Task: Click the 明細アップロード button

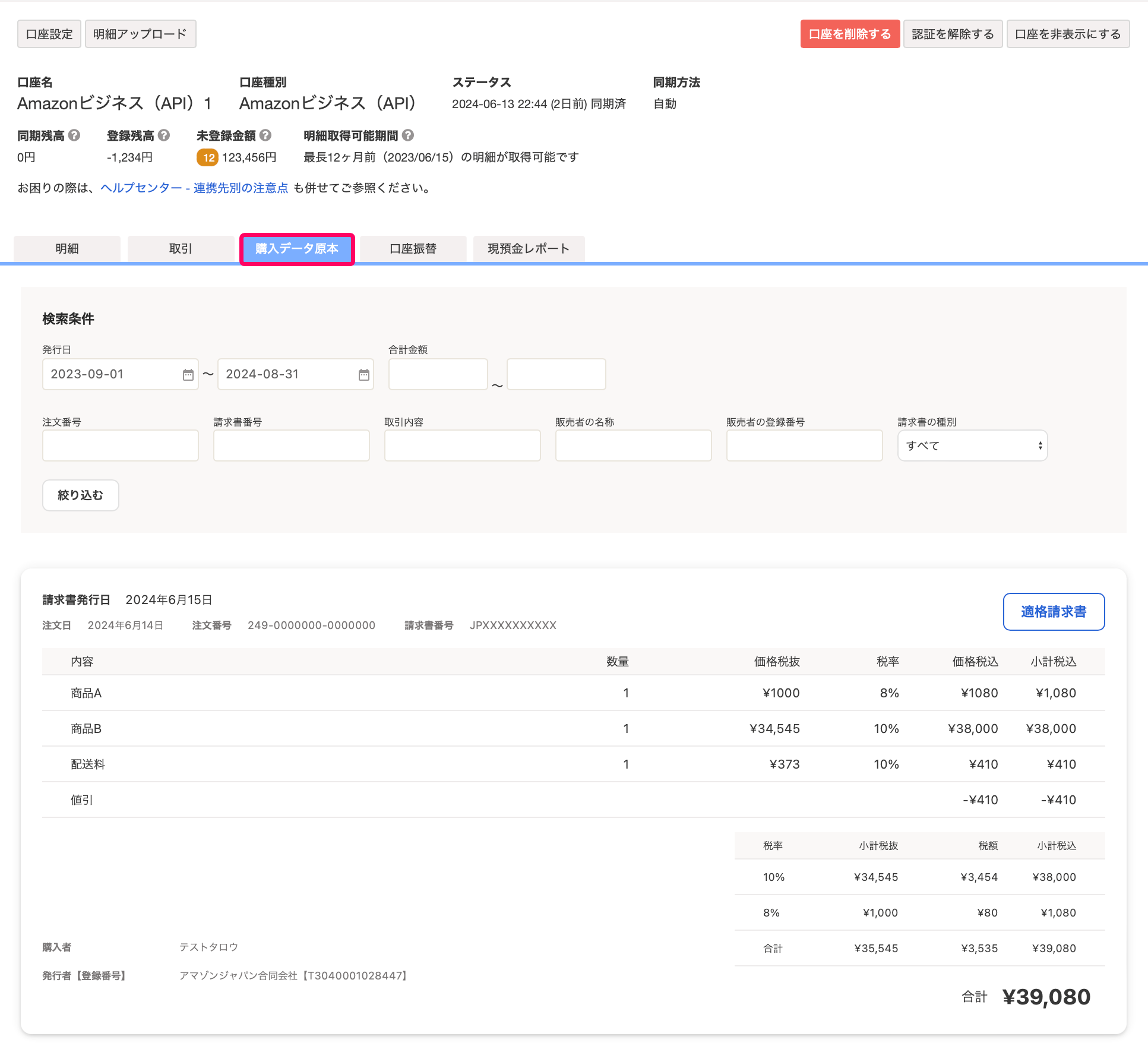Action: coord(140,34)
